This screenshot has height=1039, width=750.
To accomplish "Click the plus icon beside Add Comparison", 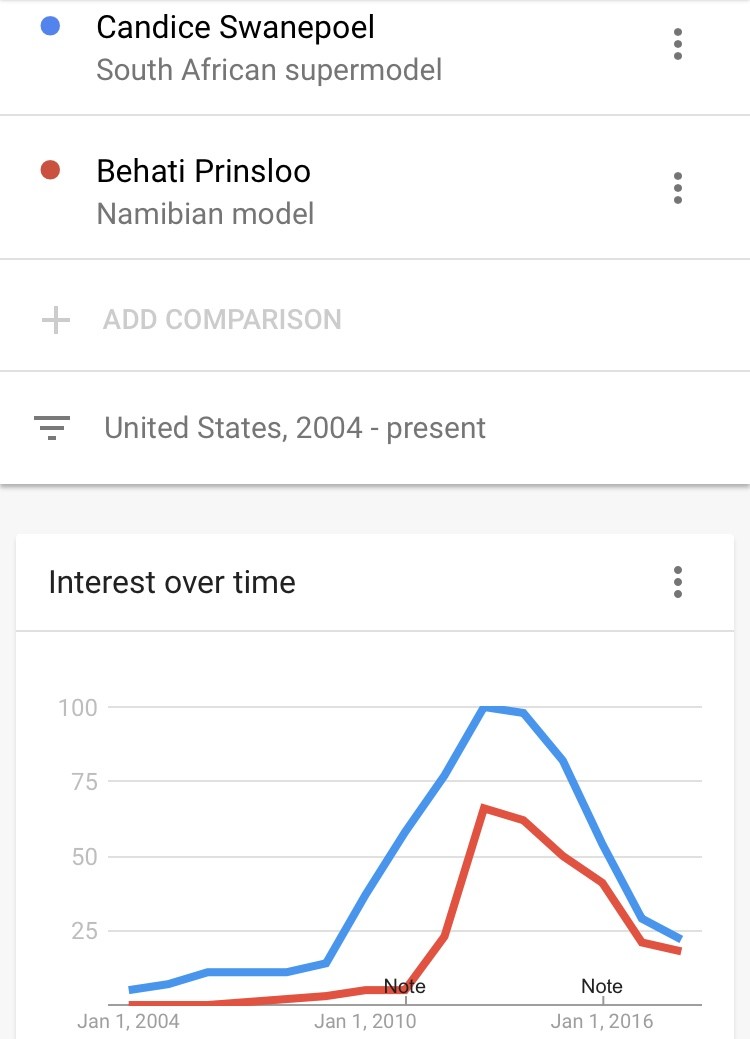I will click(56, 319).
